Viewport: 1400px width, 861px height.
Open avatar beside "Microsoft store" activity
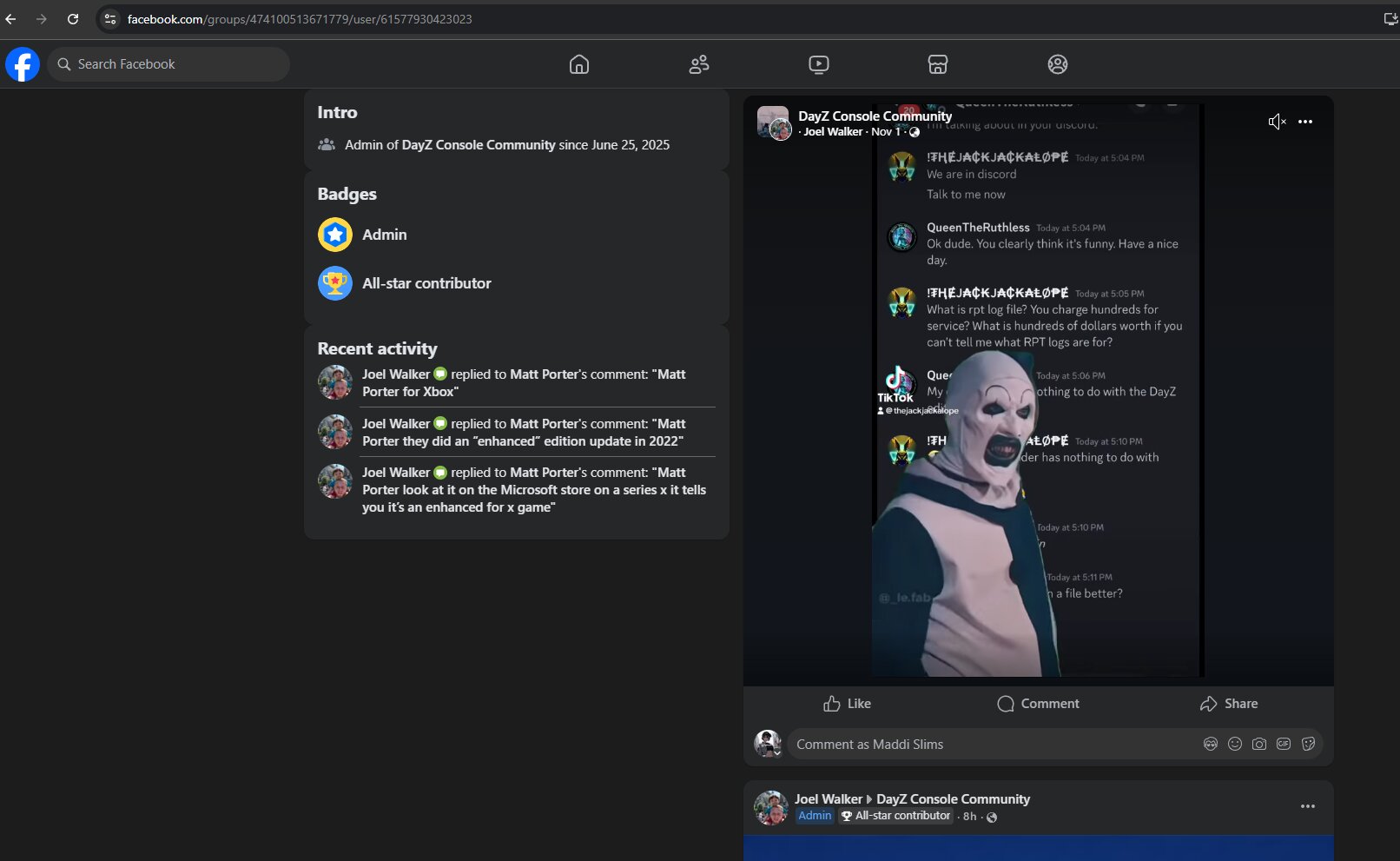(335, 481)
